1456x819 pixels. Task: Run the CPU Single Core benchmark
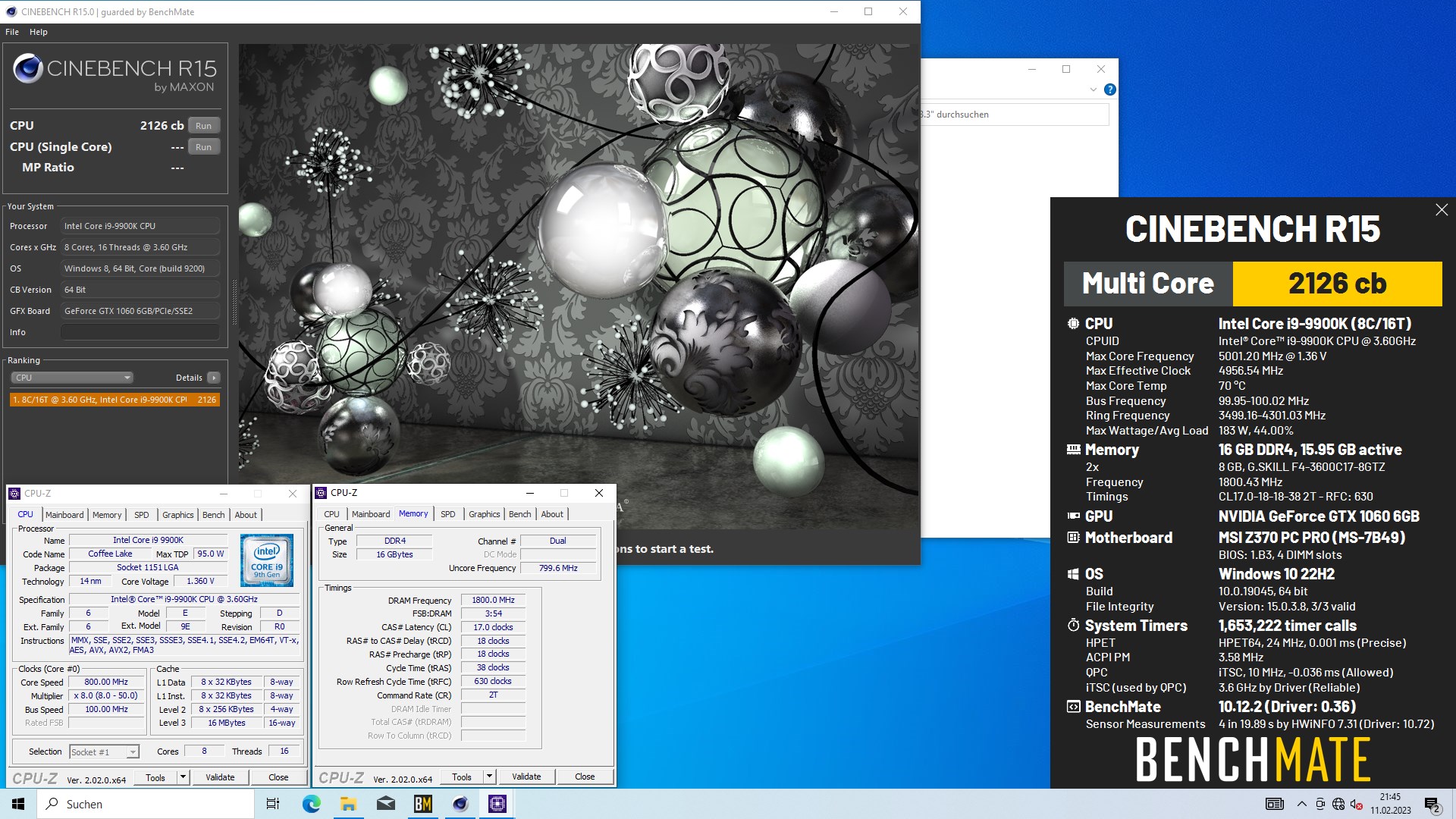pos(203,147)
